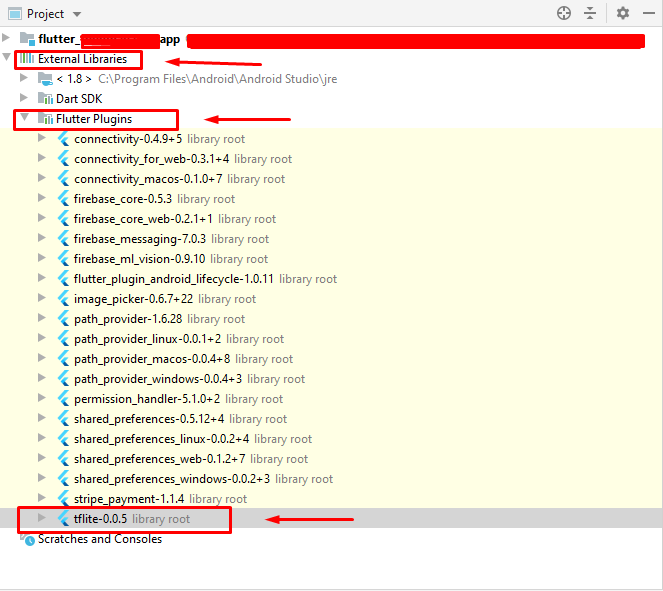Click the collapse all icon in Project toolbar
Screen dimensions: 663x591
tap(590, 13)
